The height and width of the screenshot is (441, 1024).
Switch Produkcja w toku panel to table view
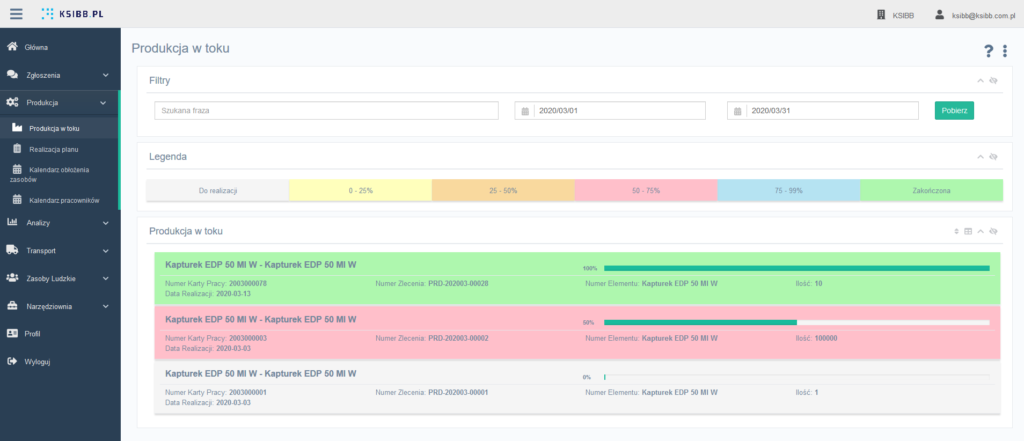pos(967,231)
